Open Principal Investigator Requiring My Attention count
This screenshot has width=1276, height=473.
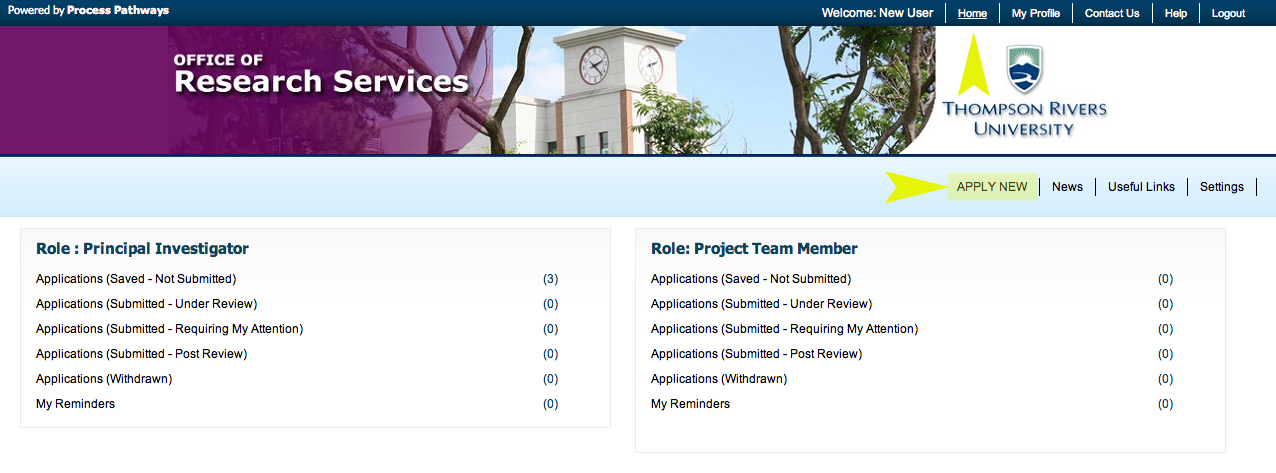[x=550, y=329]
